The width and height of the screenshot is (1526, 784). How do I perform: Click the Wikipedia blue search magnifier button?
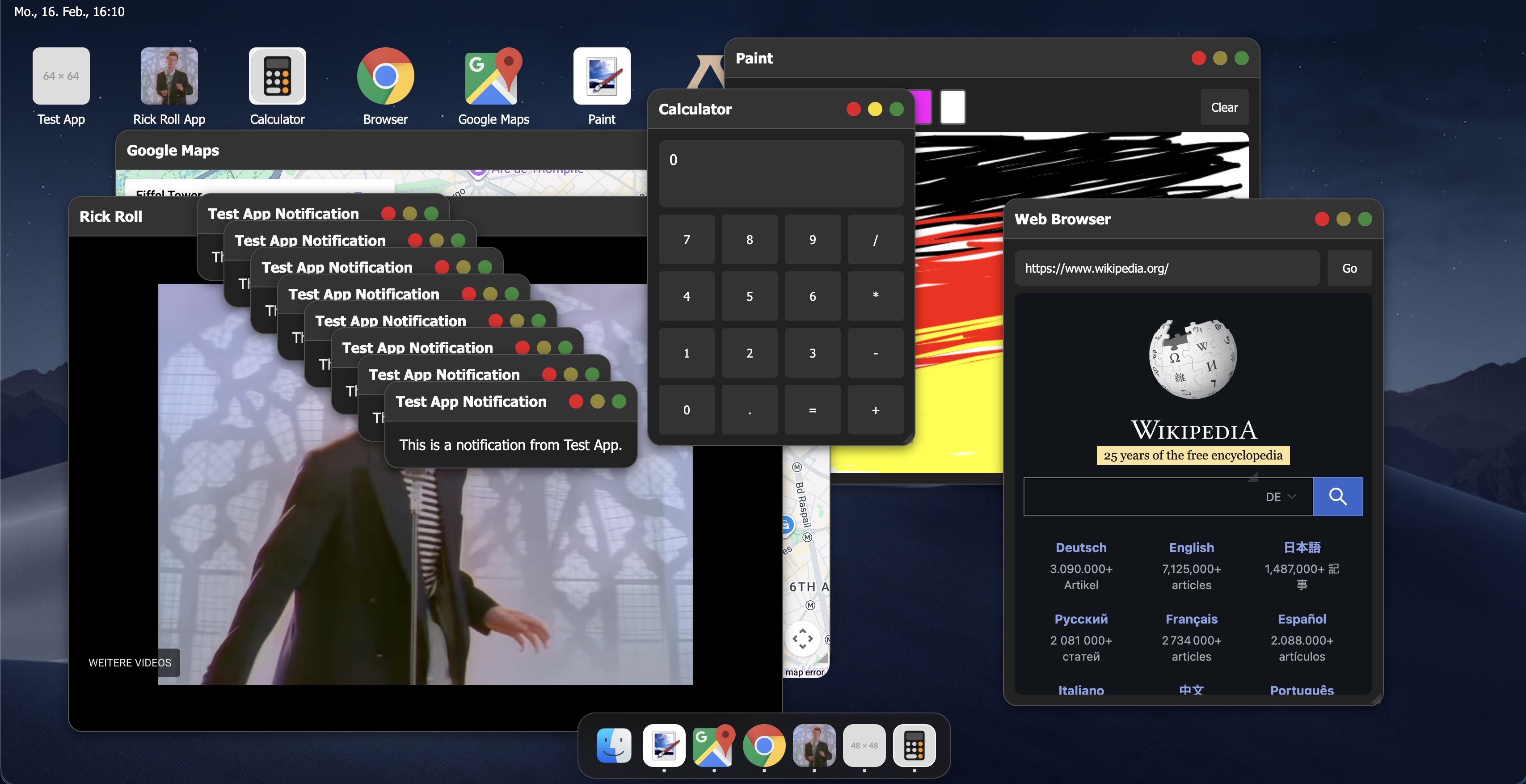1338,497
